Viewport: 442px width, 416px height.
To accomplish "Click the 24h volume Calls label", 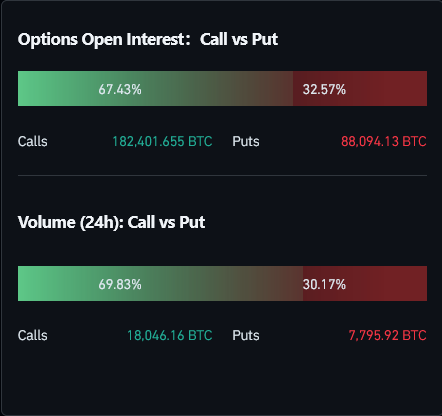I will 33,335.
